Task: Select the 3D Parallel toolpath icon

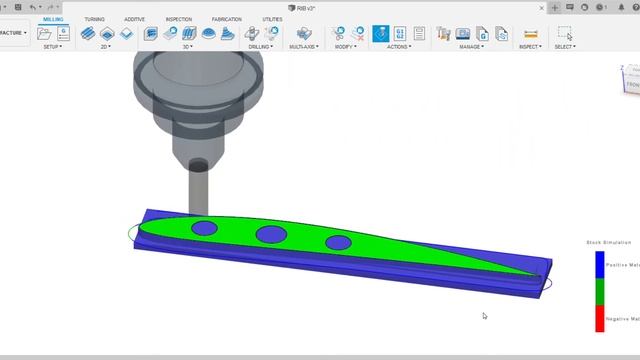Action: click(189, 33)
